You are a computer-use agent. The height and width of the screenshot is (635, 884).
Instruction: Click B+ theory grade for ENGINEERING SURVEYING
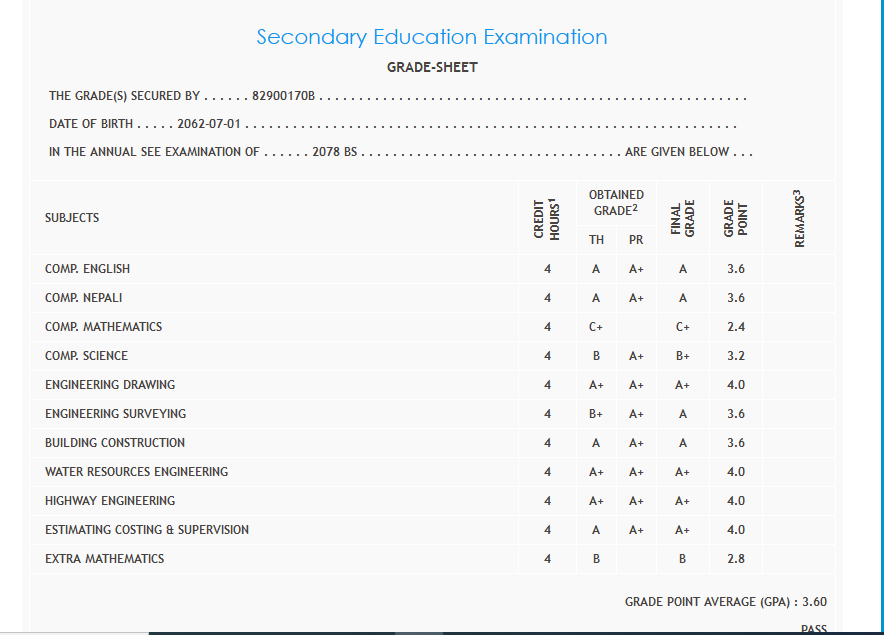[596, 414]
